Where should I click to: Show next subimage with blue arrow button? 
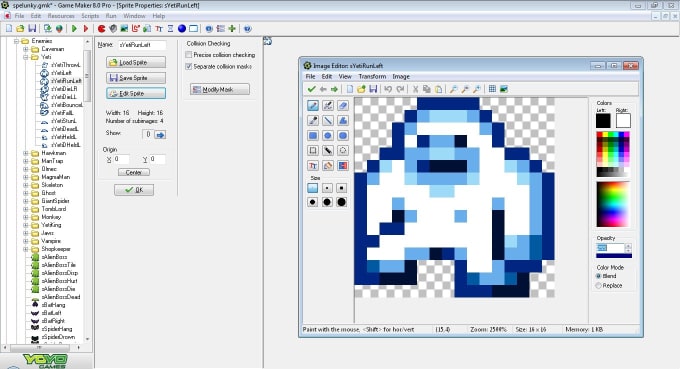pyautogui.click(x=160, y=135)
